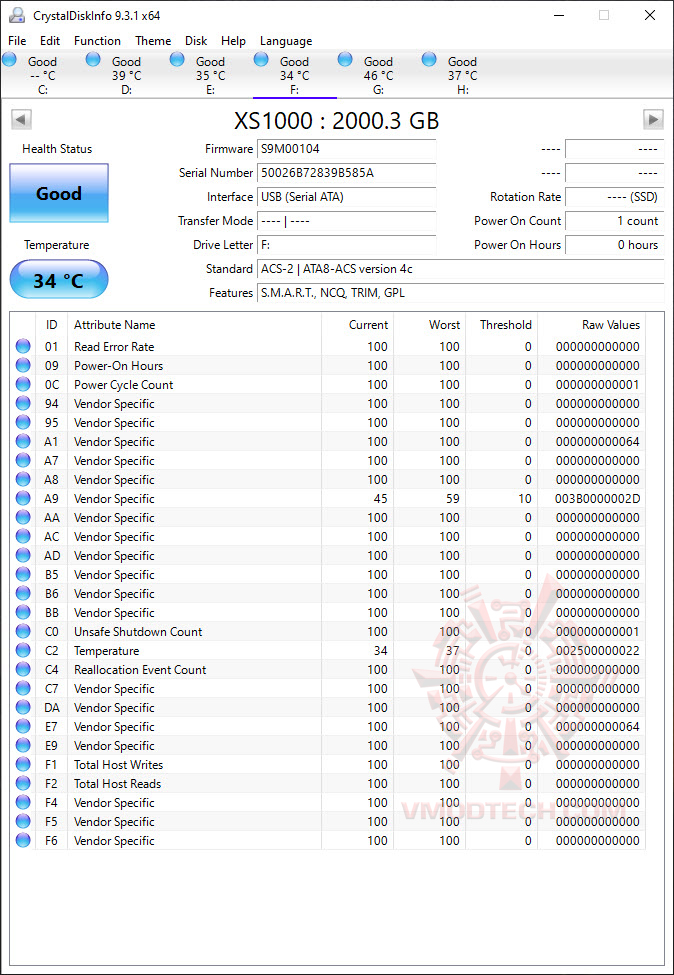This screenshot has width=674, height=975.
Task: Click status orb for Power-On Hours row
Action: [23, 366]
